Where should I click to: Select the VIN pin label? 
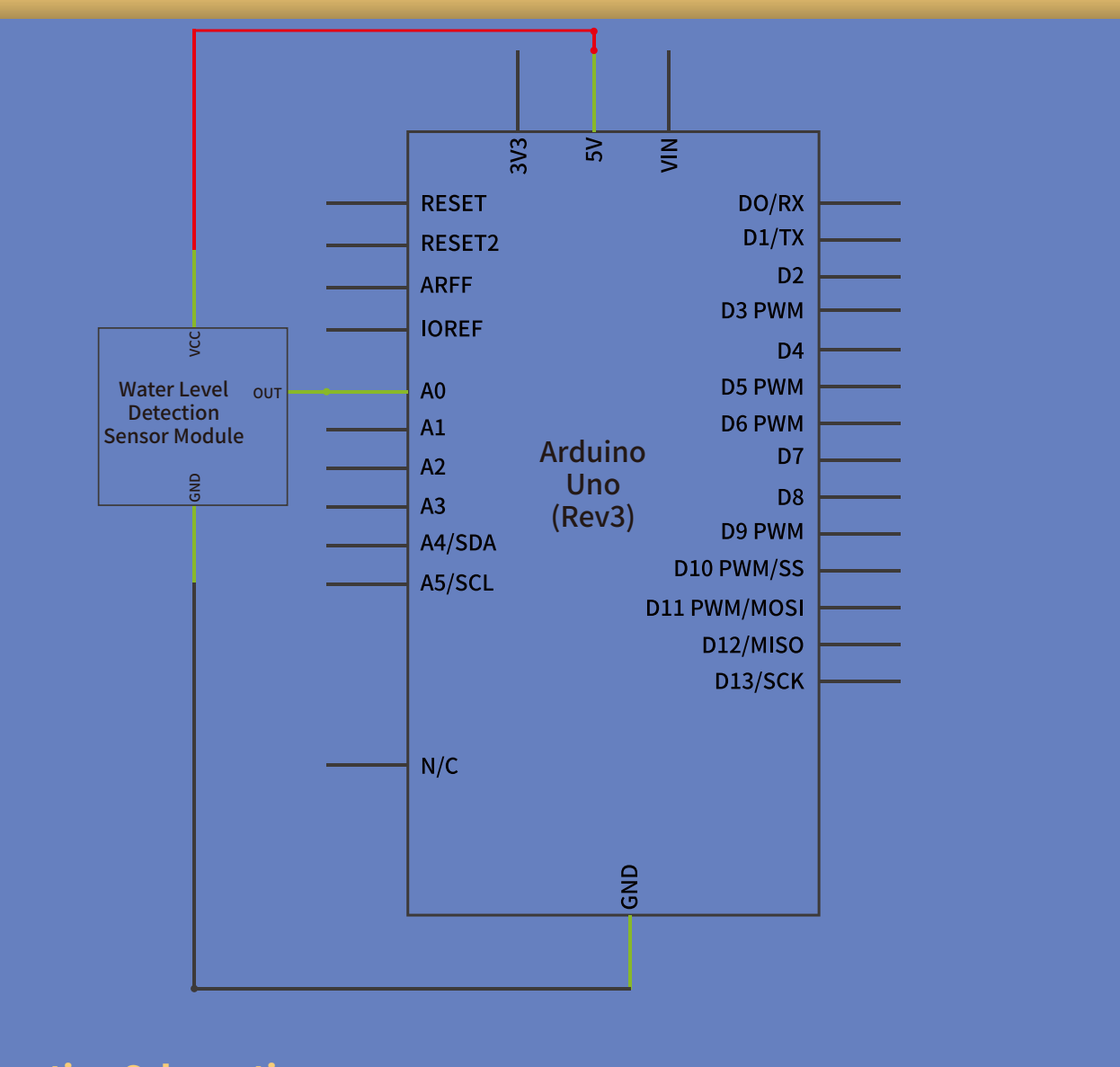(670, 155)
